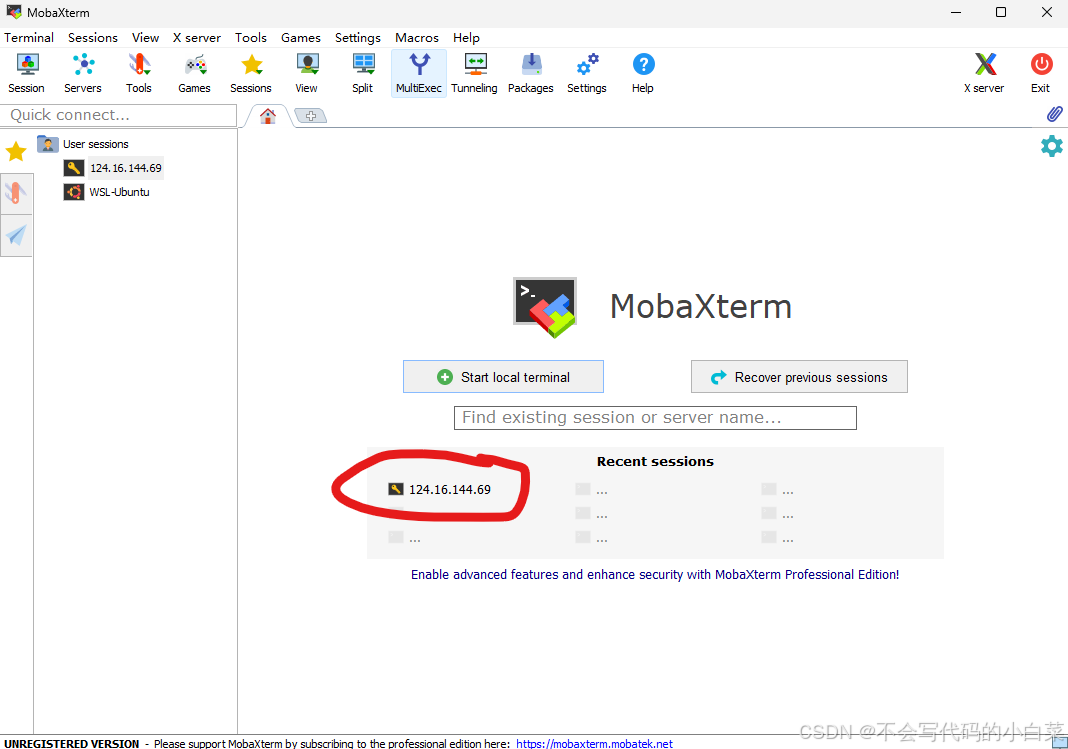Click the Exit power toolbar icon

[1040, 73]
